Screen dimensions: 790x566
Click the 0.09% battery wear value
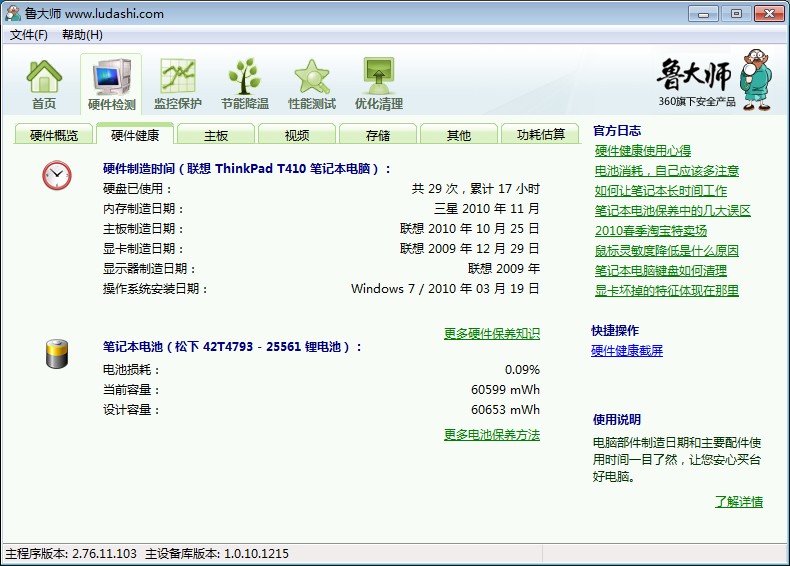point(522,370)
